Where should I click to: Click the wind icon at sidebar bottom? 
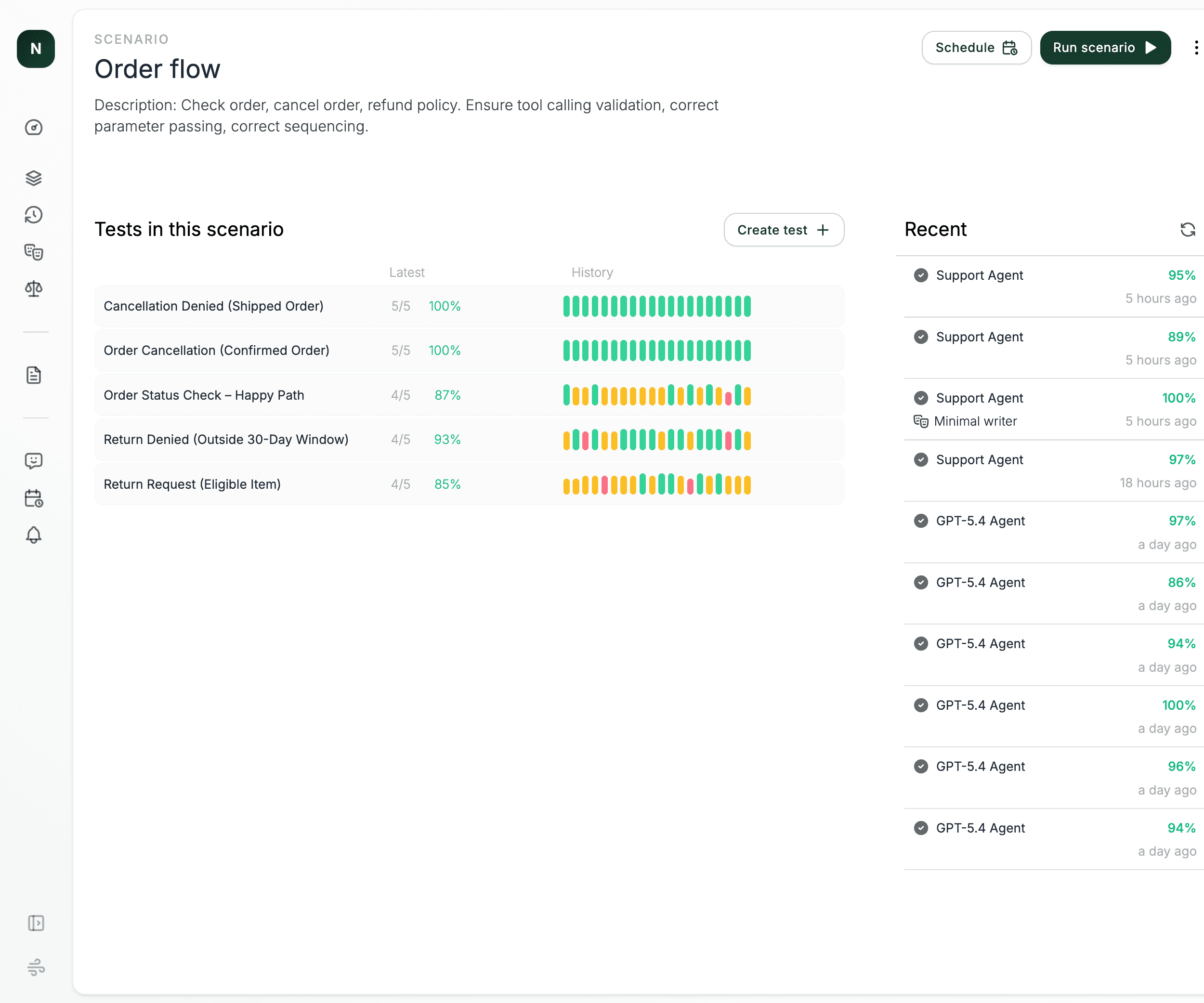click(x=36, y=967)
